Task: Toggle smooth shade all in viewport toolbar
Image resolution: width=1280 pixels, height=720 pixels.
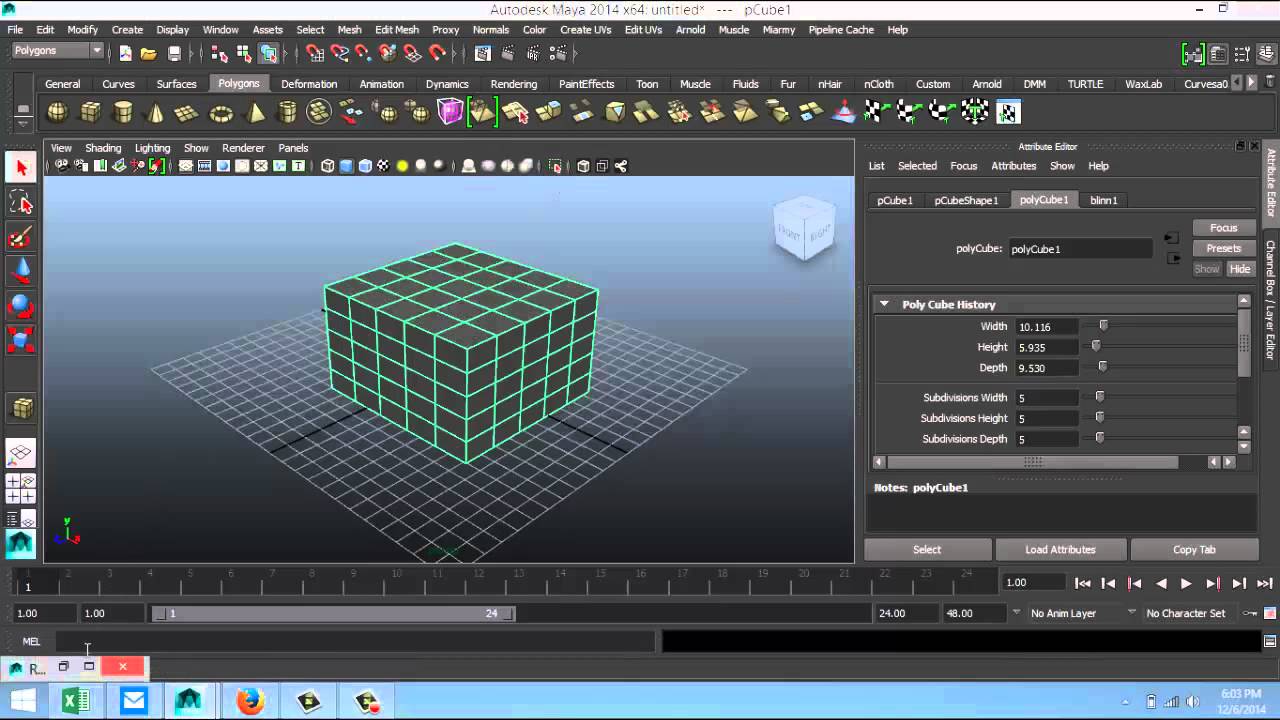Action: click(346, 166)
